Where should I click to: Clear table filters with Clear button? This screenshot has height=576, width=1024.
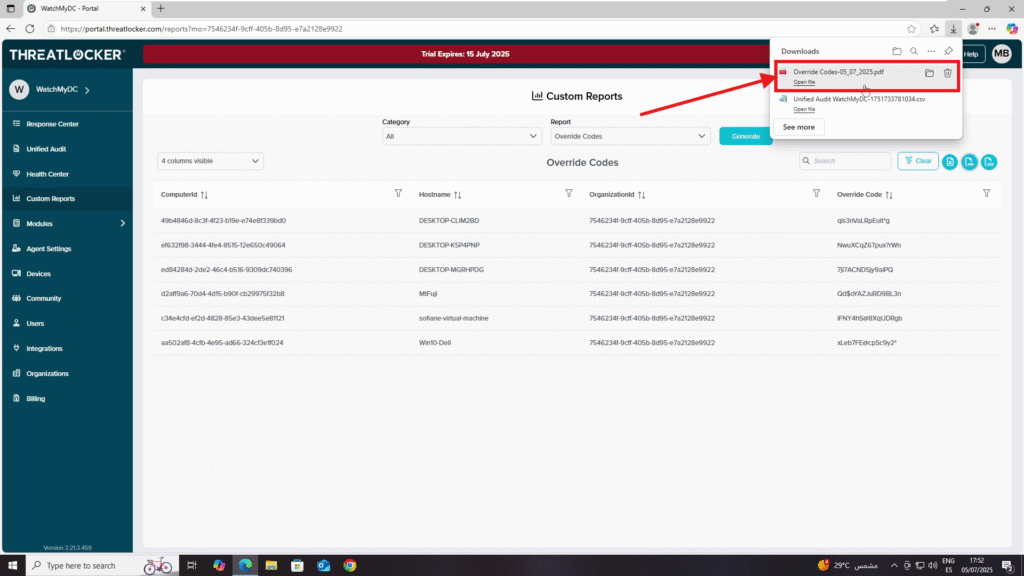pos(918,161)
